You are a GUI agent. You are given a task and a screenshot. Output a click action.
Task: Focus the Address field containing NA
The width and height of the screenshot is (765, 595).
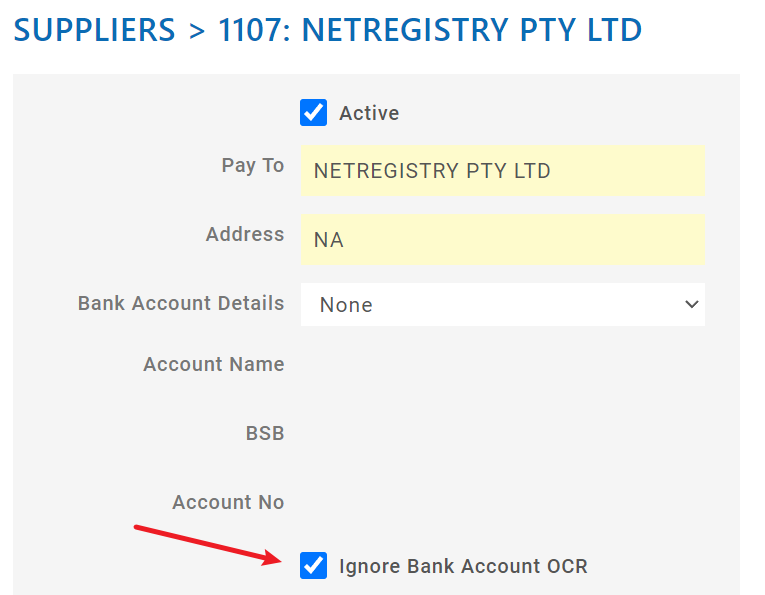pos(502,240)
